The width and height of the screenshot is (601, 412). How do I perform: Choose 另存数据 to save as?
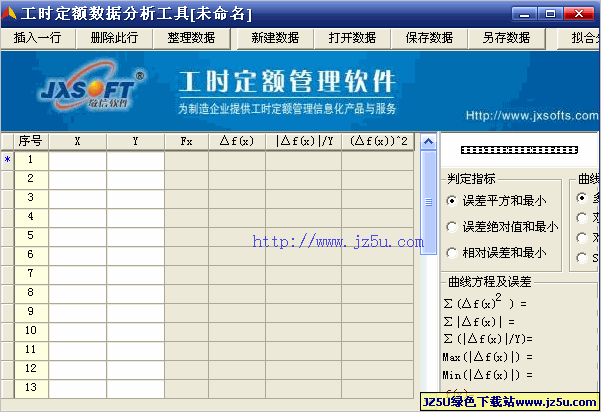pyautogui.click(x=506, y=38)
